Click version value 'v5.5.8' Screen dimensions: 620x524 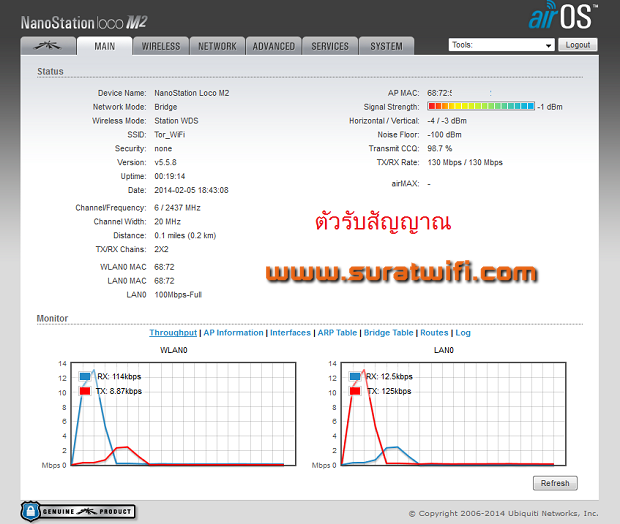click(x=165, y=162)
